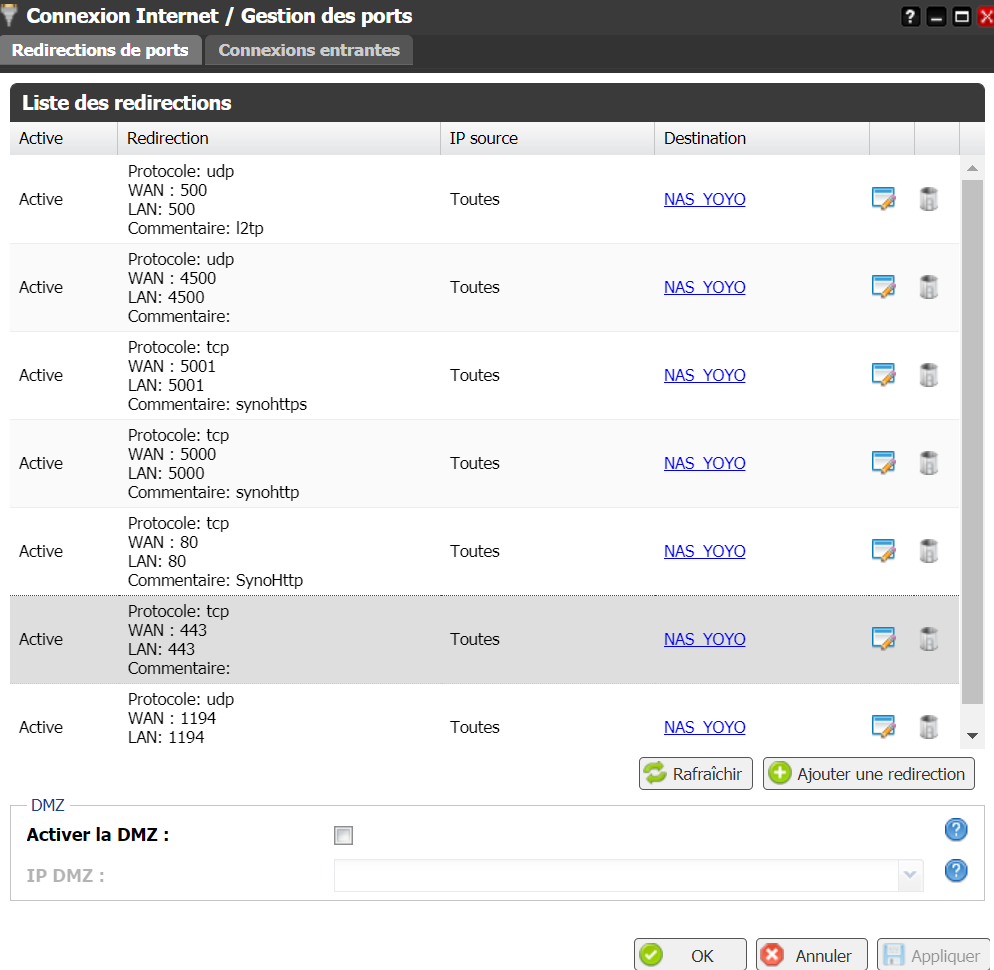The image size is (994, 970).
Task: Edit the UDP port 500 l2tp redirection
Action: [x=883, y=199]
